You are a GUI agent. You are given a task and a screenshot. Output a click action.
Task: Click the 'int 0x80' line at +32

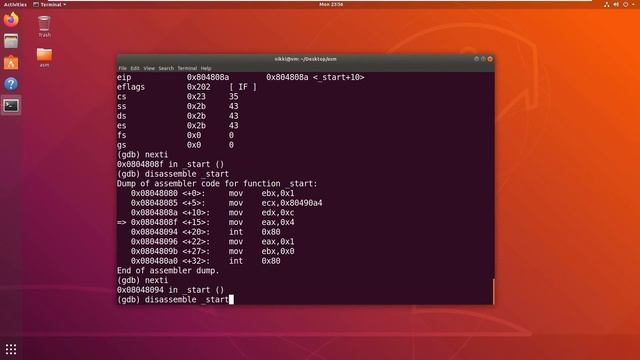[205, 261]
